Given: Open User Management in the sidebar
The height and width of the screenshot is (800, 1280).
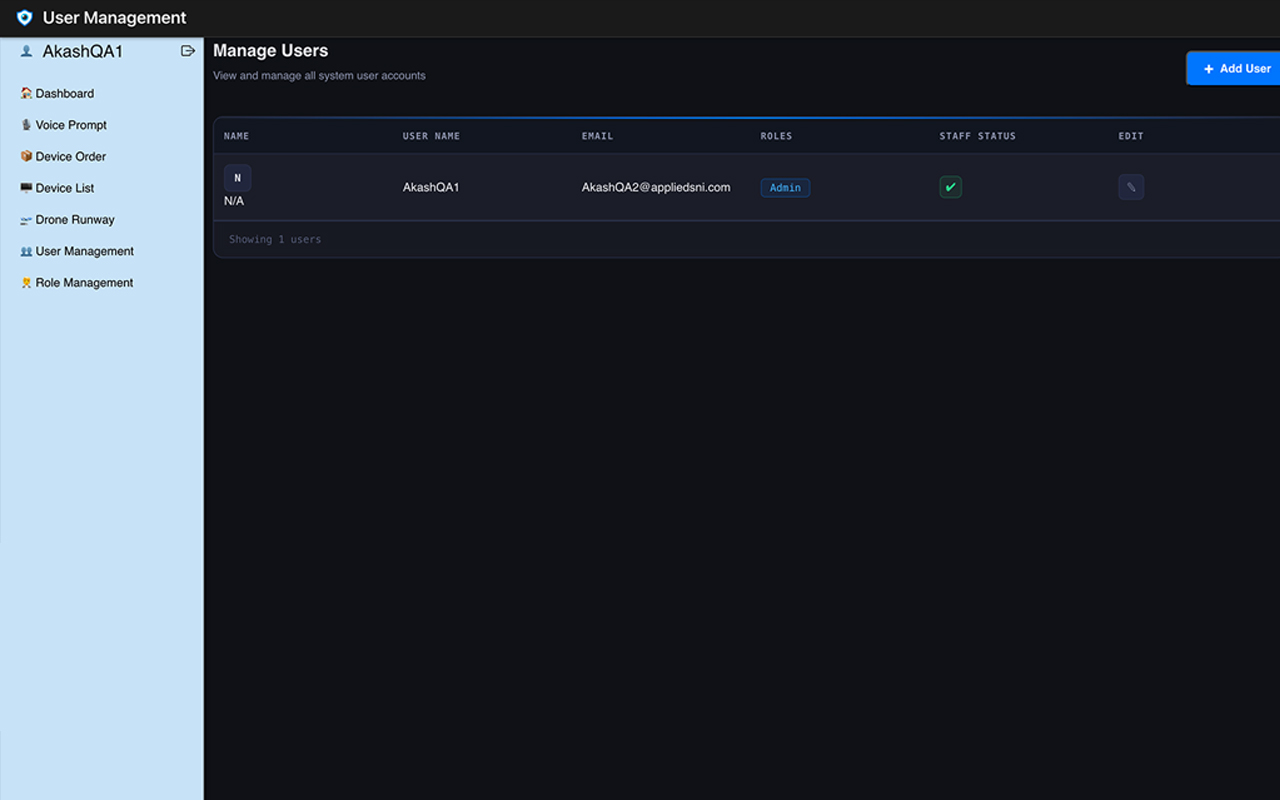Looking at the screenshot, I should point(77,251).
